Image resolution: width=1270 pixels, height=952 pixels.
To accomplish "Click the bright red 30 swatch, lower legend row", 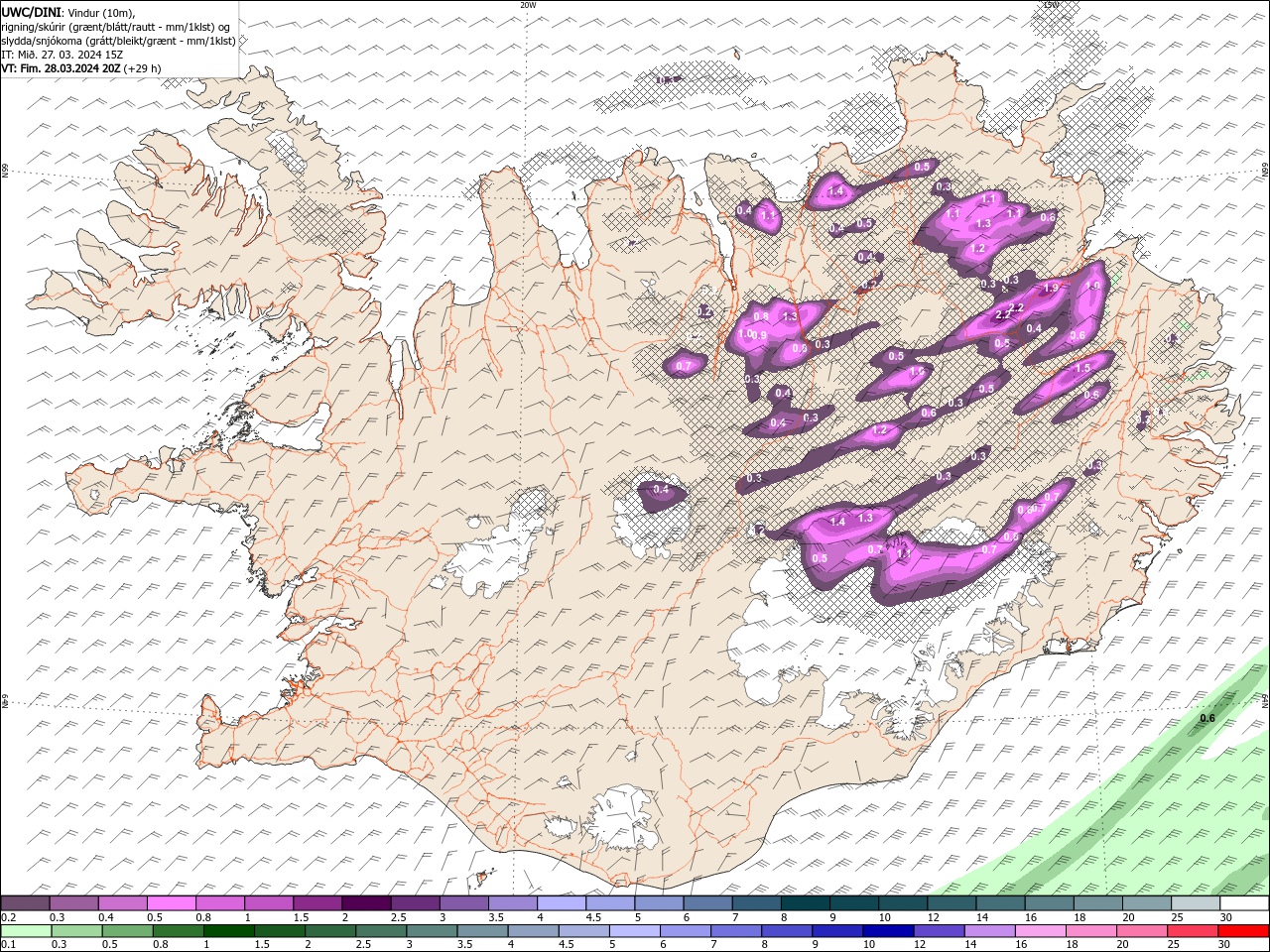I will 1242,930.
